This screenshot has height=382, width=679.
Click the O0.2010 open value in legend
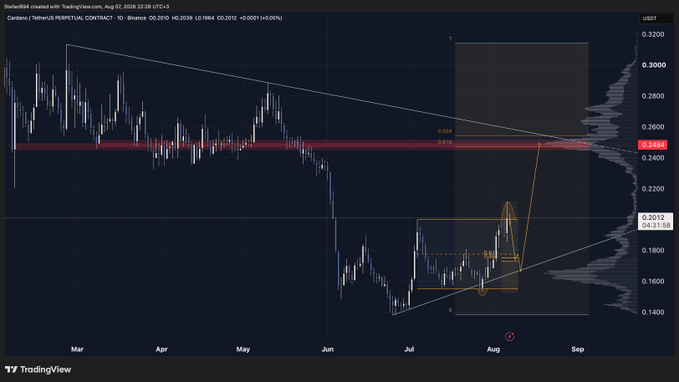(x=159, y=18)
